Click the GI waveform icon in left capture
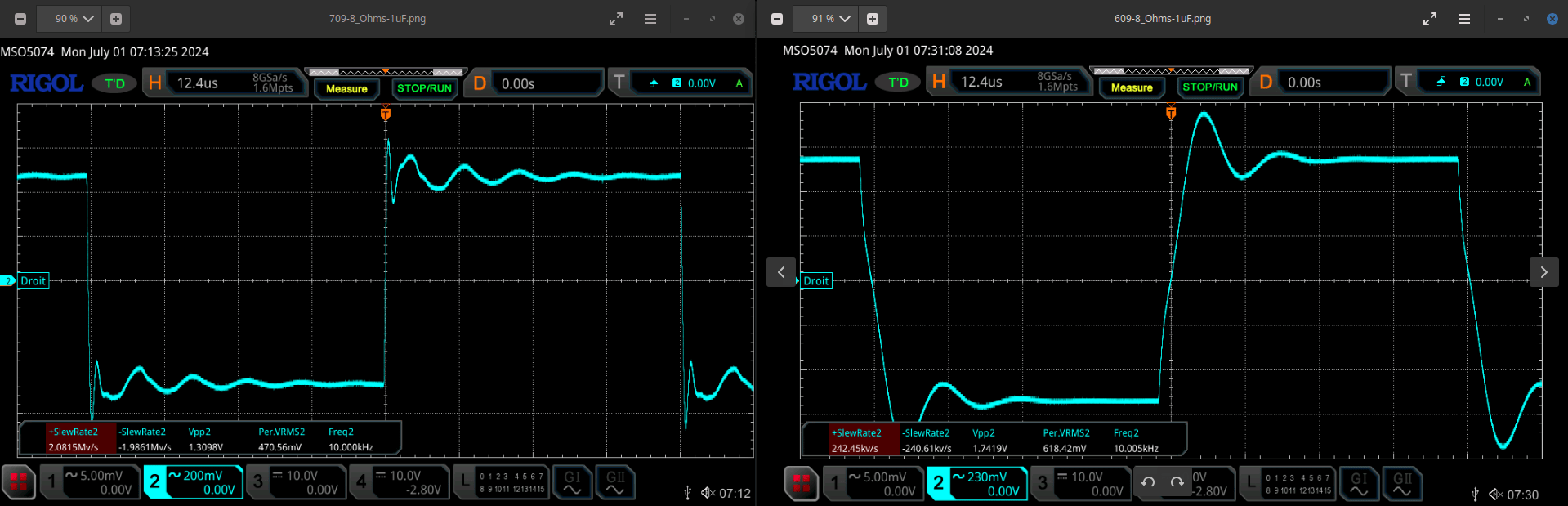Screen dimensions: 1568x506 point(572,482)
